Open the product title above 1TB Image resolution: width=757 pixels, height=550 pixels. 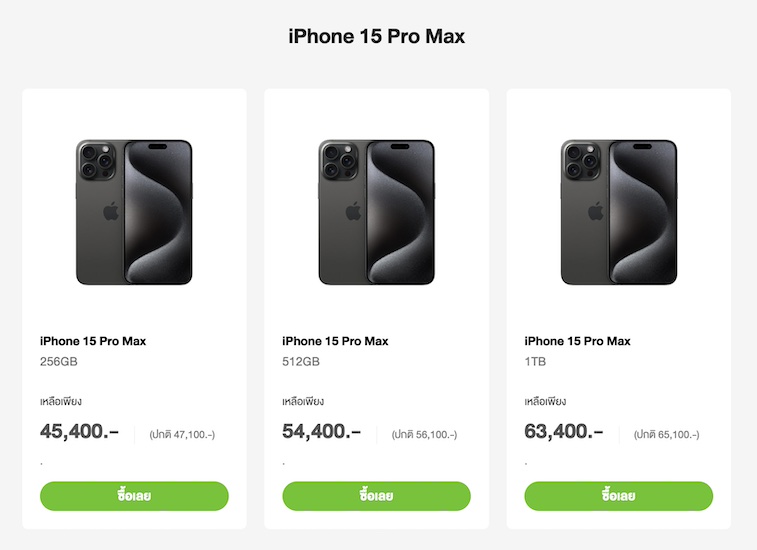pyautogui.click(x=578, y=341)
